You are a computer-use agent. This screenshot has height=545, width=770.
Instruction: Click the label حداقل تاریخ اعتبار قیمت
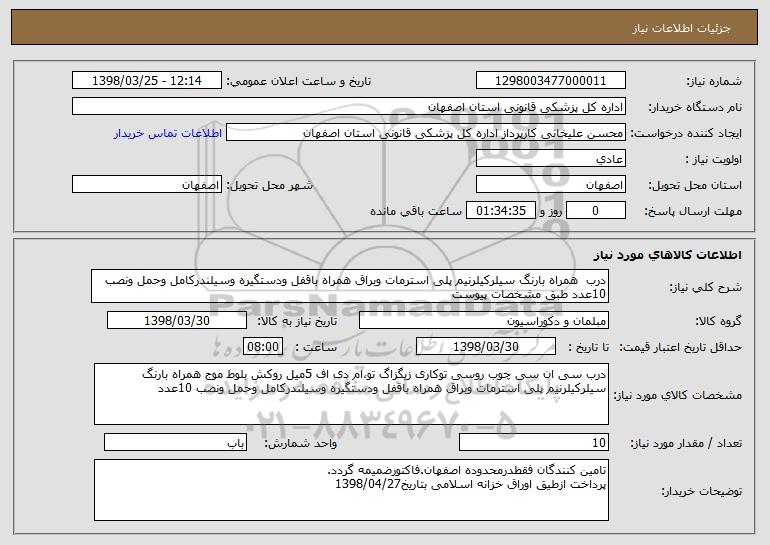pos(680,347)
